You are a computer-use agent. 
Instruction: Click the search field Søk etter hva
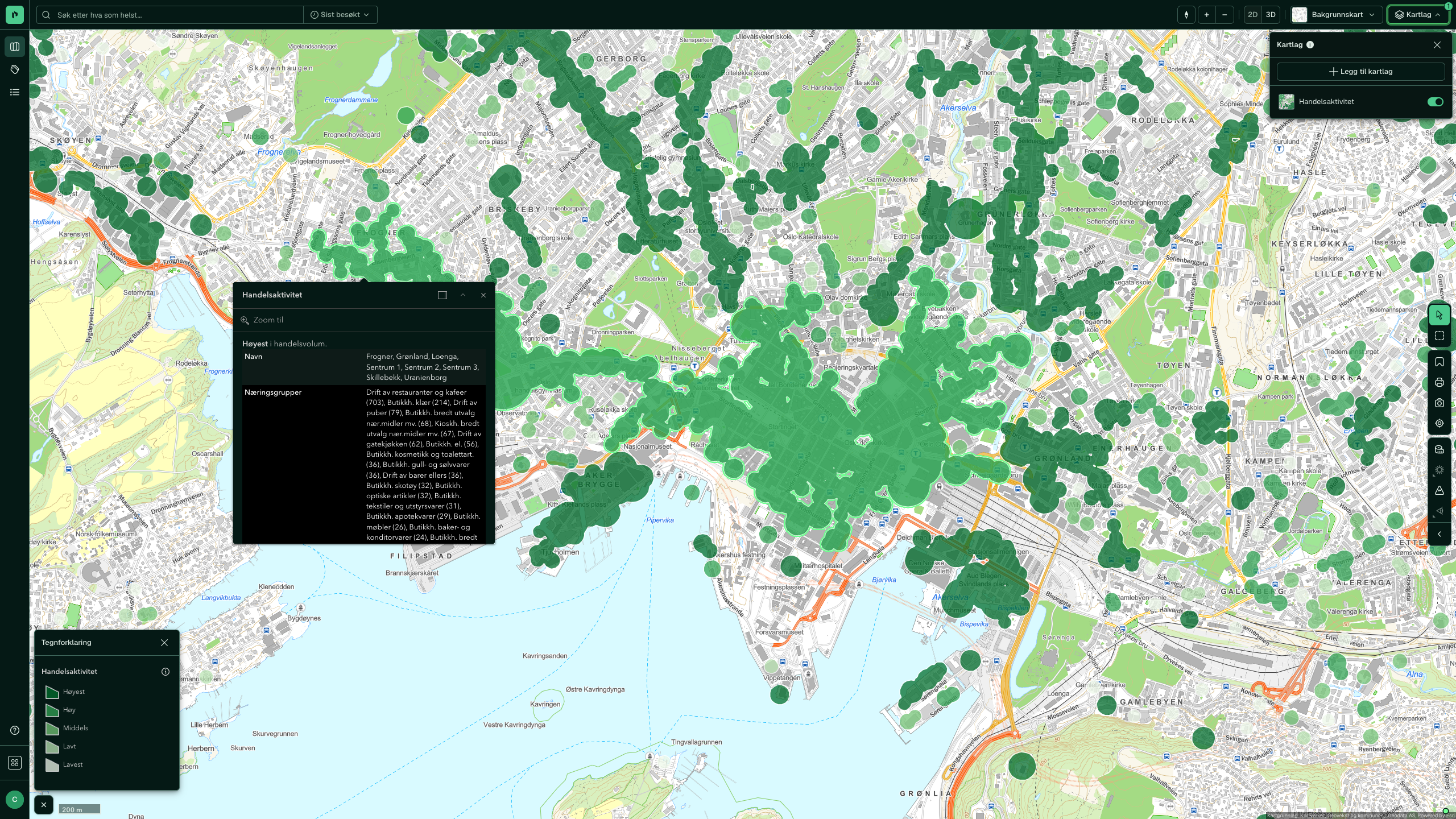[x=171, y=15]
